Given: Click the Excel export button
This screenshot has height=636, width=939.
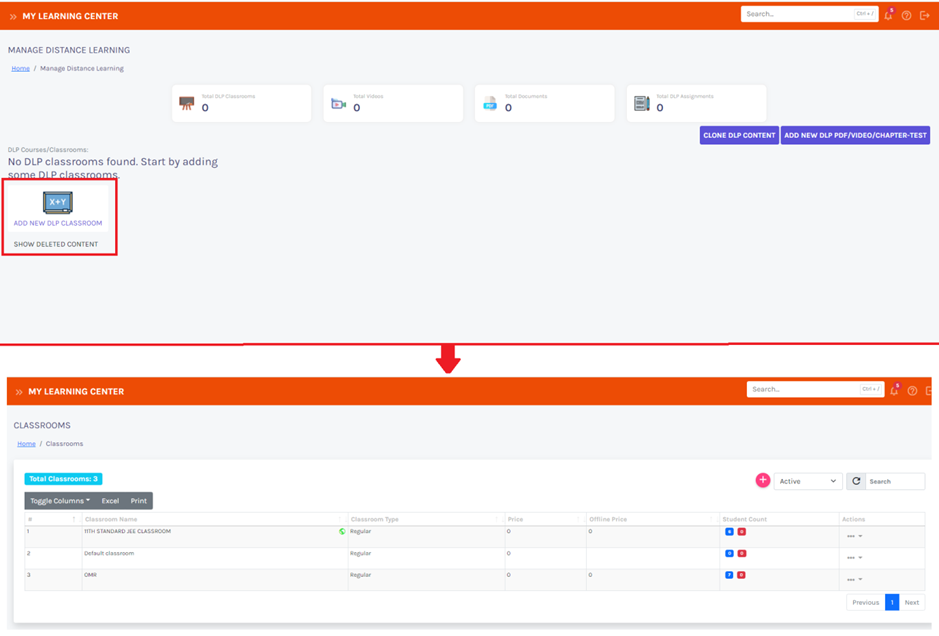Looking at the screenshot, I should click(110, 501).
